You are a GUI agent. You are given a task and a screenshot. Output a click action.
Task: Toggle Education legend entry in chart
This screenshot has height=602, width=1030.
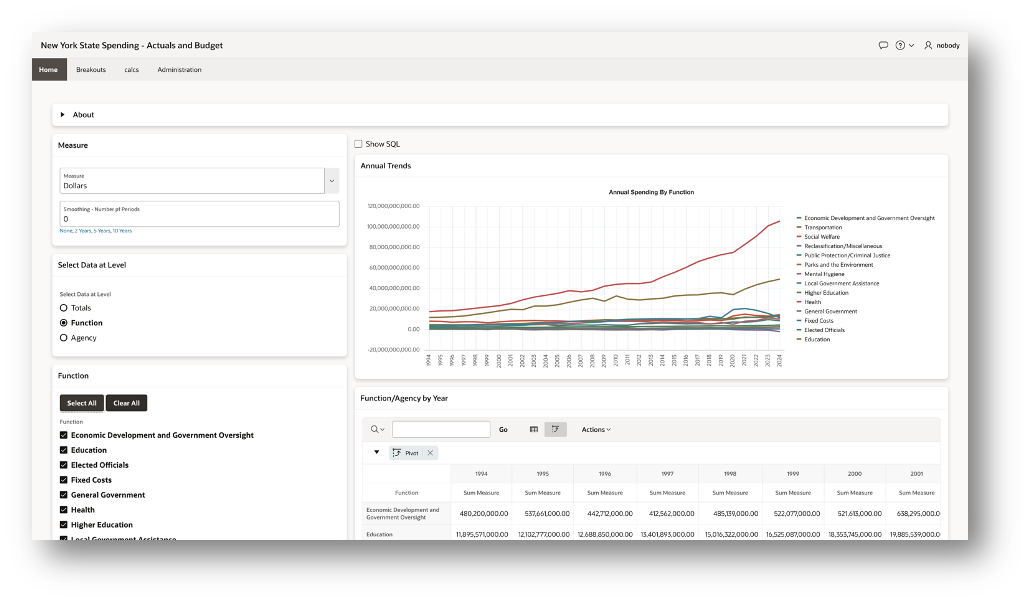click(x=813, y=339)
